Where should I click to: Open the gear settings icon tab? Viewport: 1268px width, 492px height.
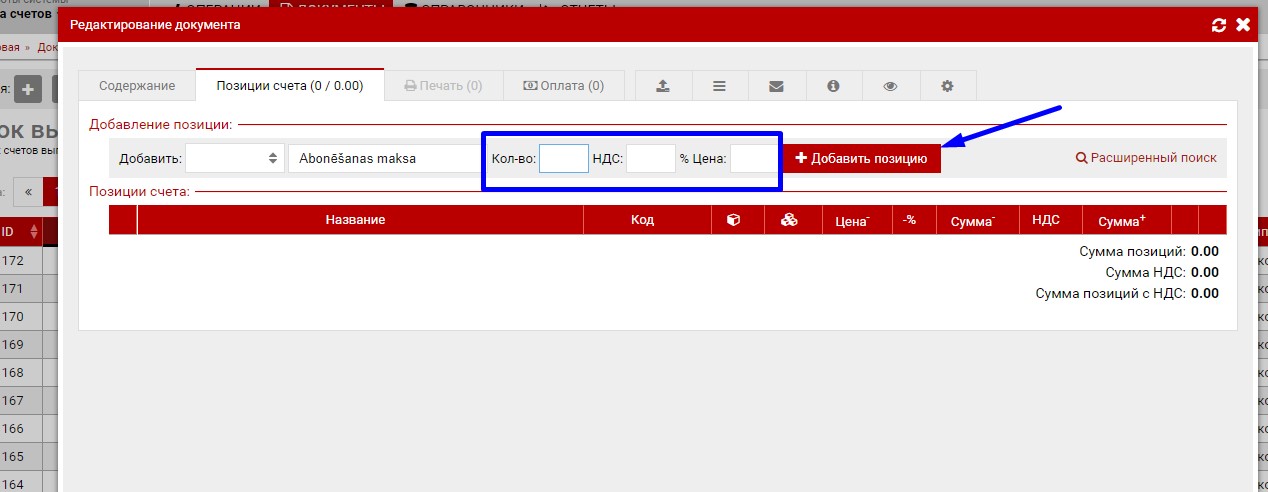(x=947, y=86)
